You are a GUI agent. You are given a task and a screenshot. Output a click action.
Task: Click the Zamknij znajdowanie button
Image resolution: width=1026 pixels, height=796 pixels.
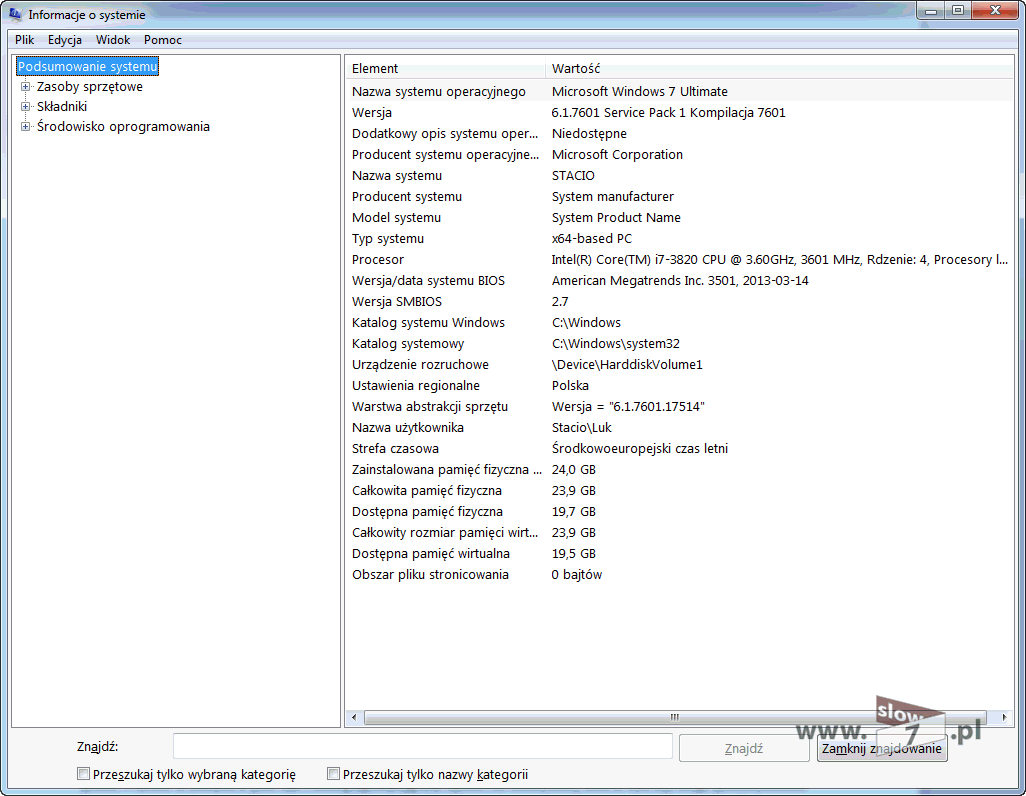pos(881,748)
